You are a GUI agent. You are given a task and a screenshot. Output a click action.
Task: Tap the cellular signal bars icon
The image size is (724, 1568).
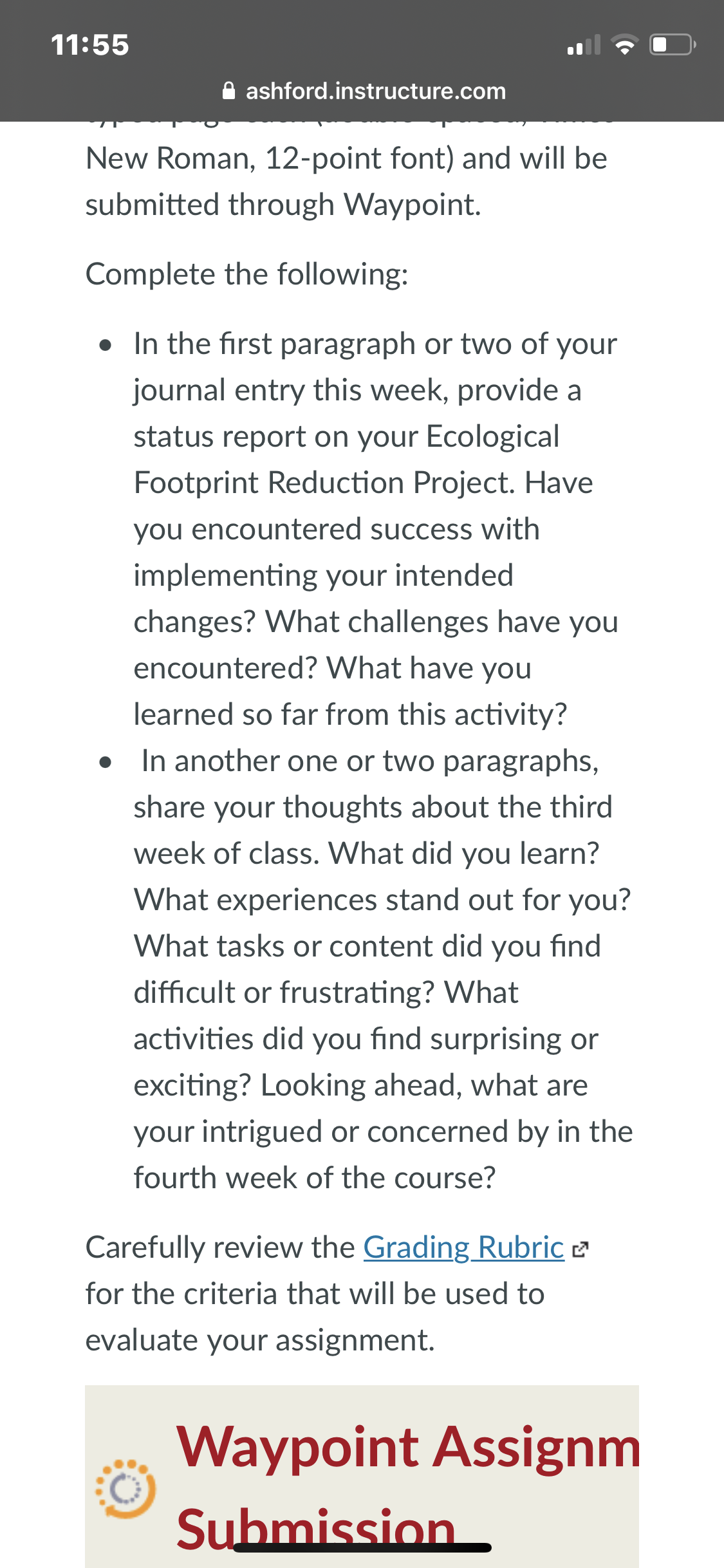pos(584,45)
